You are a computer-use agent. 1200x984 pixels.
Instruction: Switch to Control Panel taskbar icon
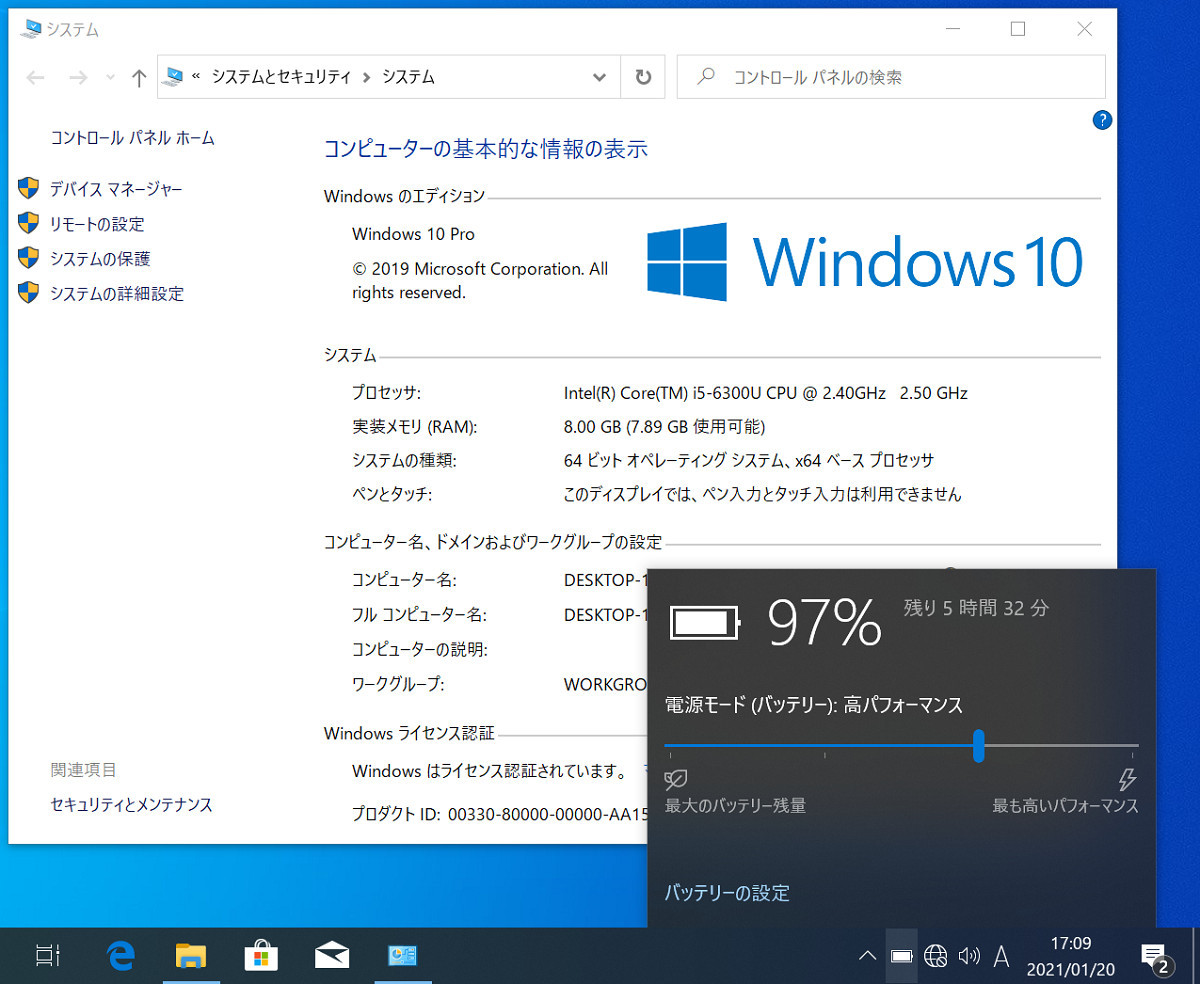(x=402, y=956)
